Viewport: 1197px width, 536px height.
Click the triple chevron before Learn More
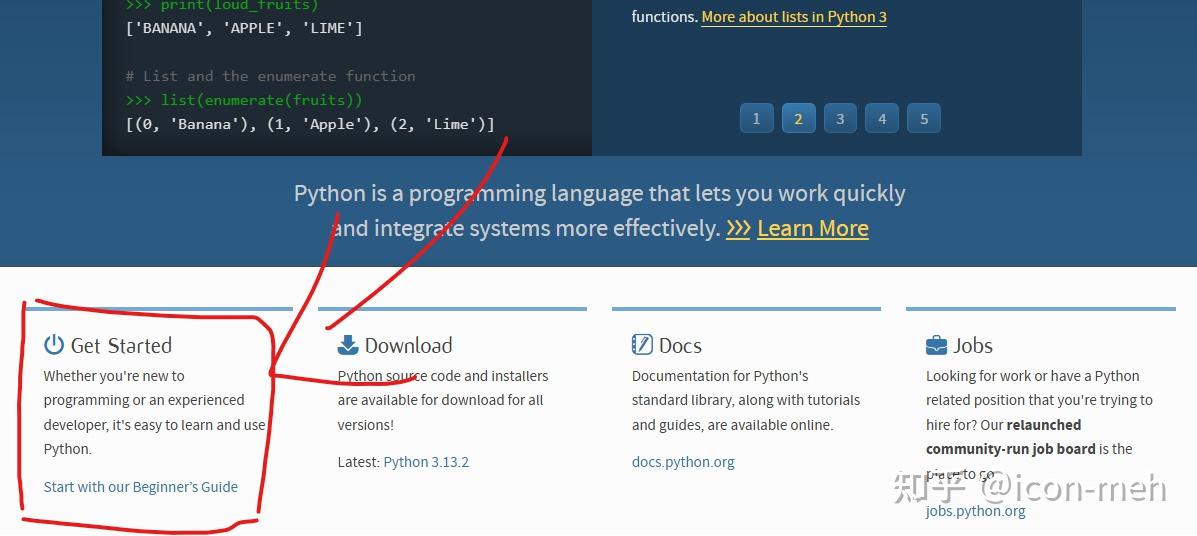(x=738, y=228)
